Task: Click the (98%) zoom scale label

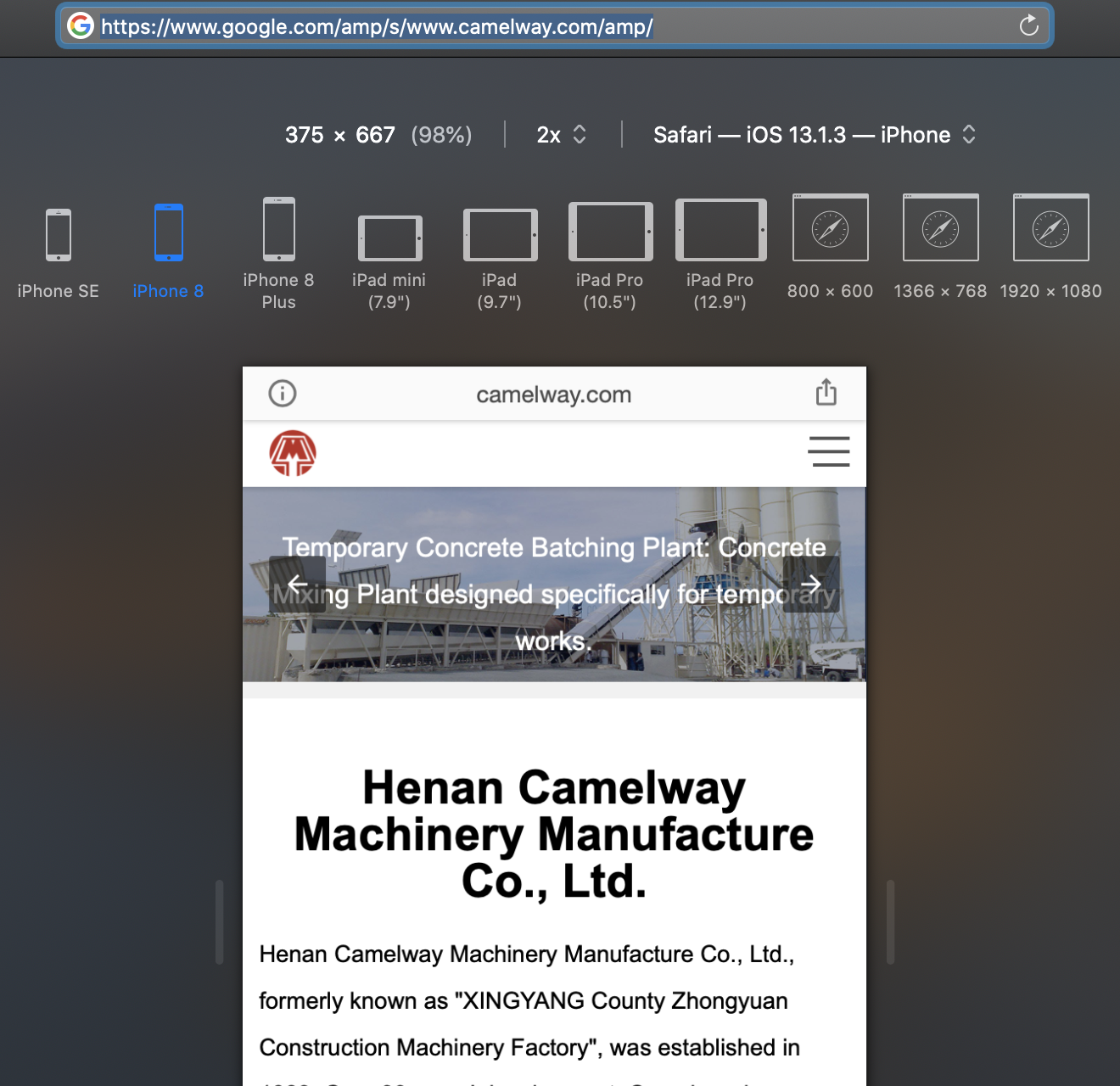Action: pyautogui.click(x=441, y=135)
